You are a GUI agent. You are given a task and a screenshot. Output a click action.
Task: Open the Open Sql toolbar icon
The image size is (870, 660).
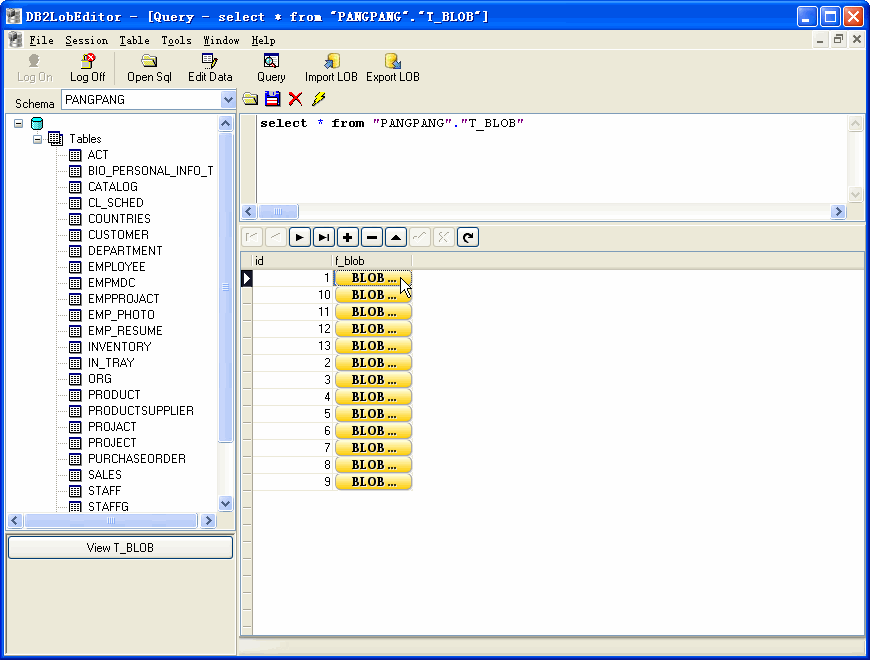tap(149, 68)
